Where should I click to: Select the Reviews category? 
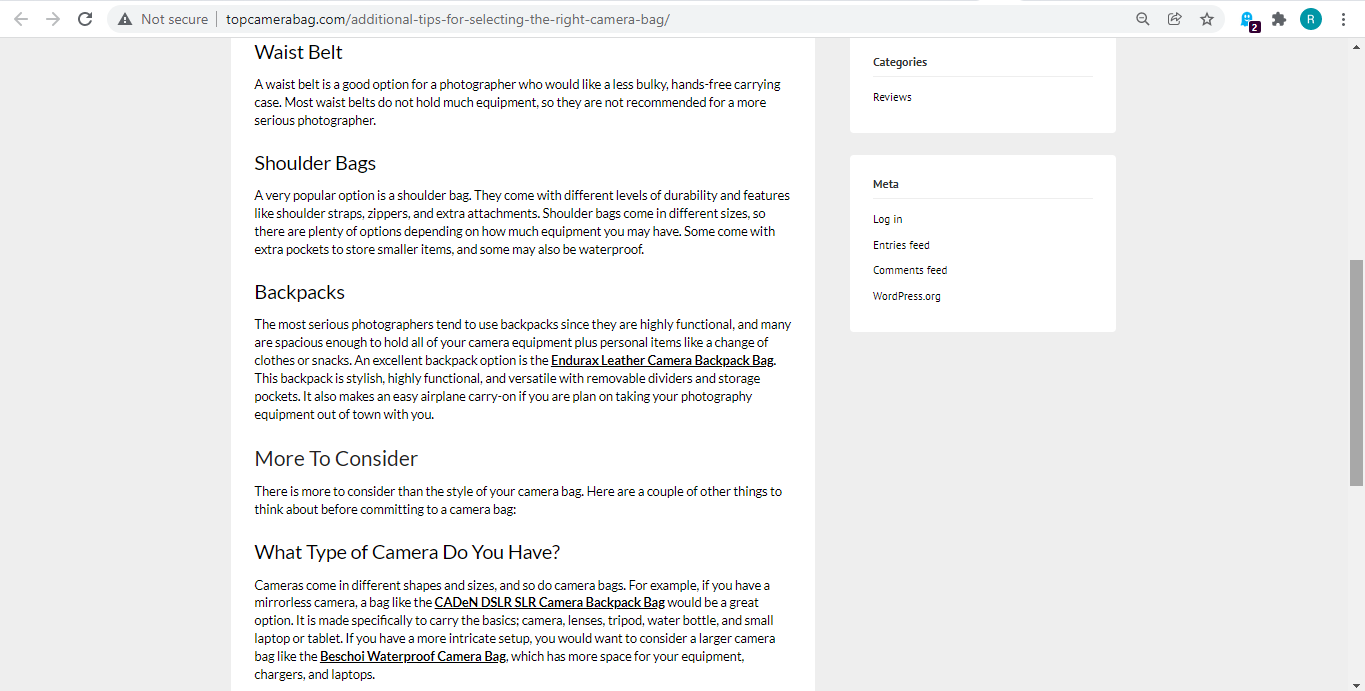coord(892,97)
